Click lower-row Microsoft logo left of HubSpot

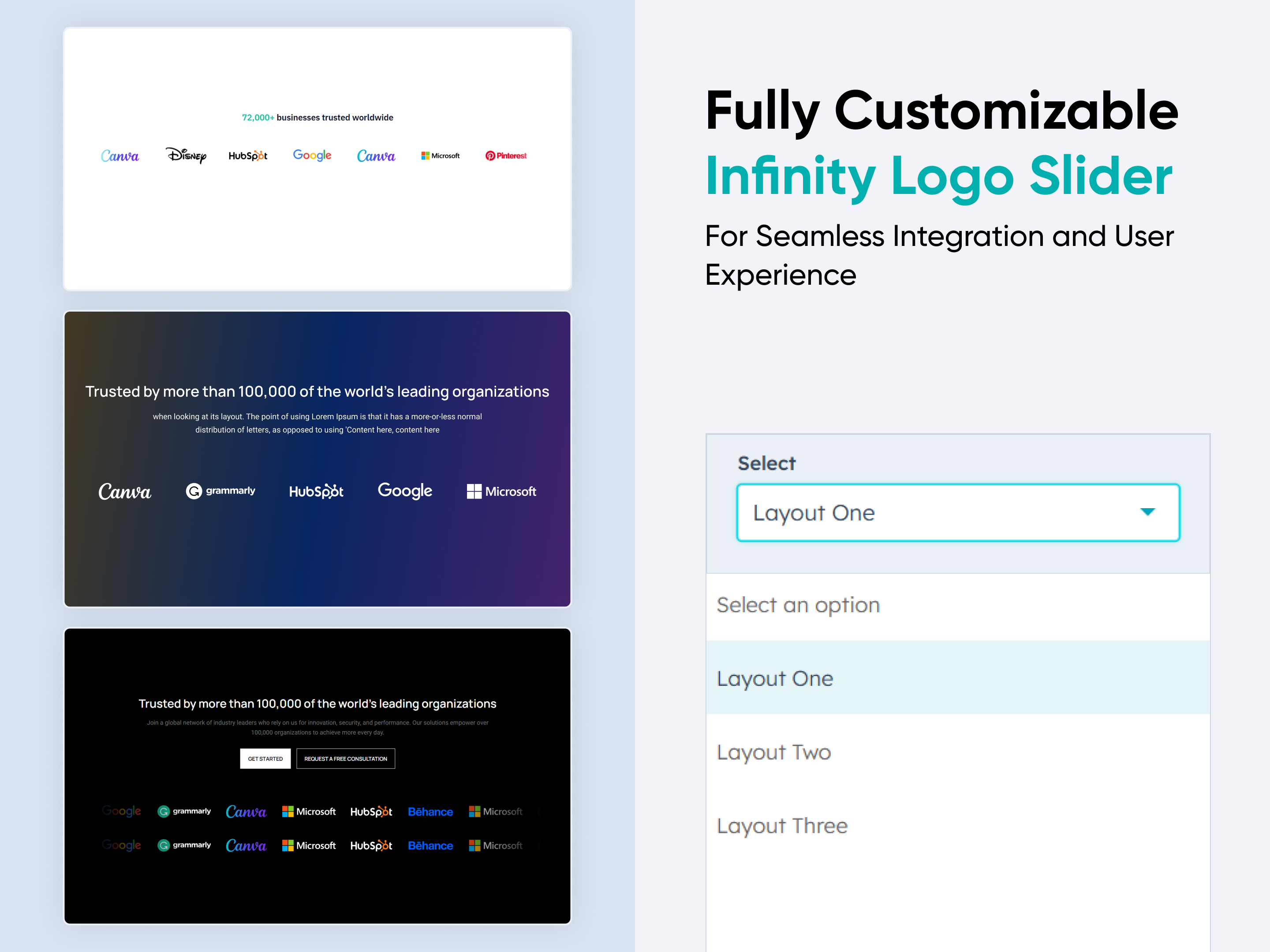(x=309, y=845)
